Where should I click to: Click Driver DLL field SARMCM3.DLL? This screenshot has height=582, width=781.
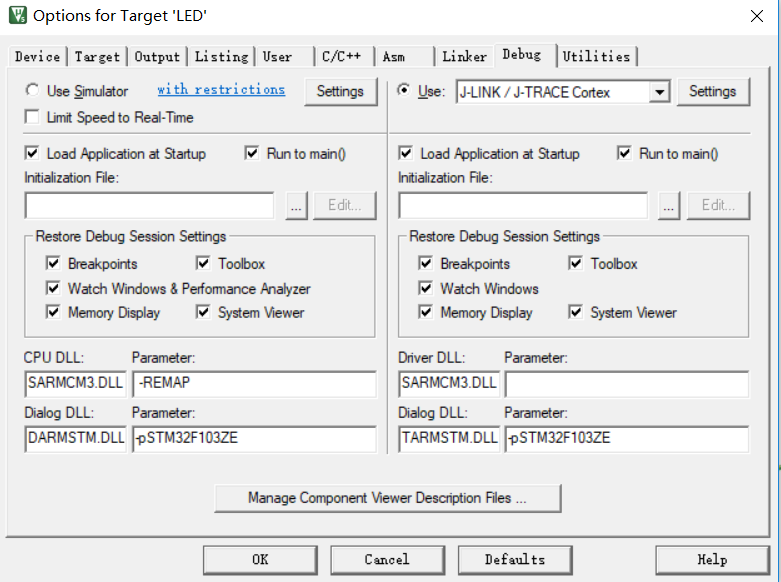[x=449, y=383]
